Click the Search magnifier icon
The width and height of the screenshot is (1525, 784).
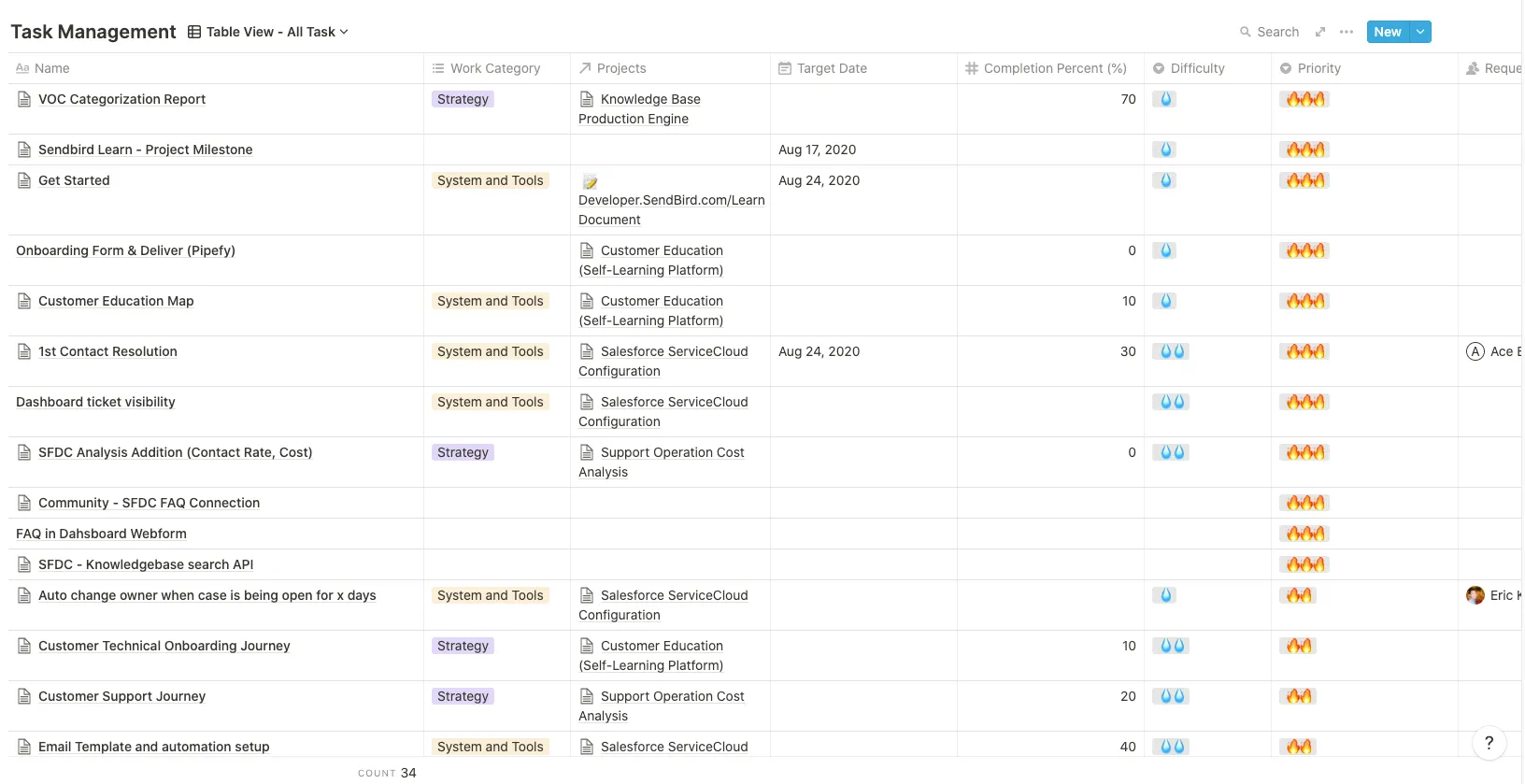tap(1245, 32)
